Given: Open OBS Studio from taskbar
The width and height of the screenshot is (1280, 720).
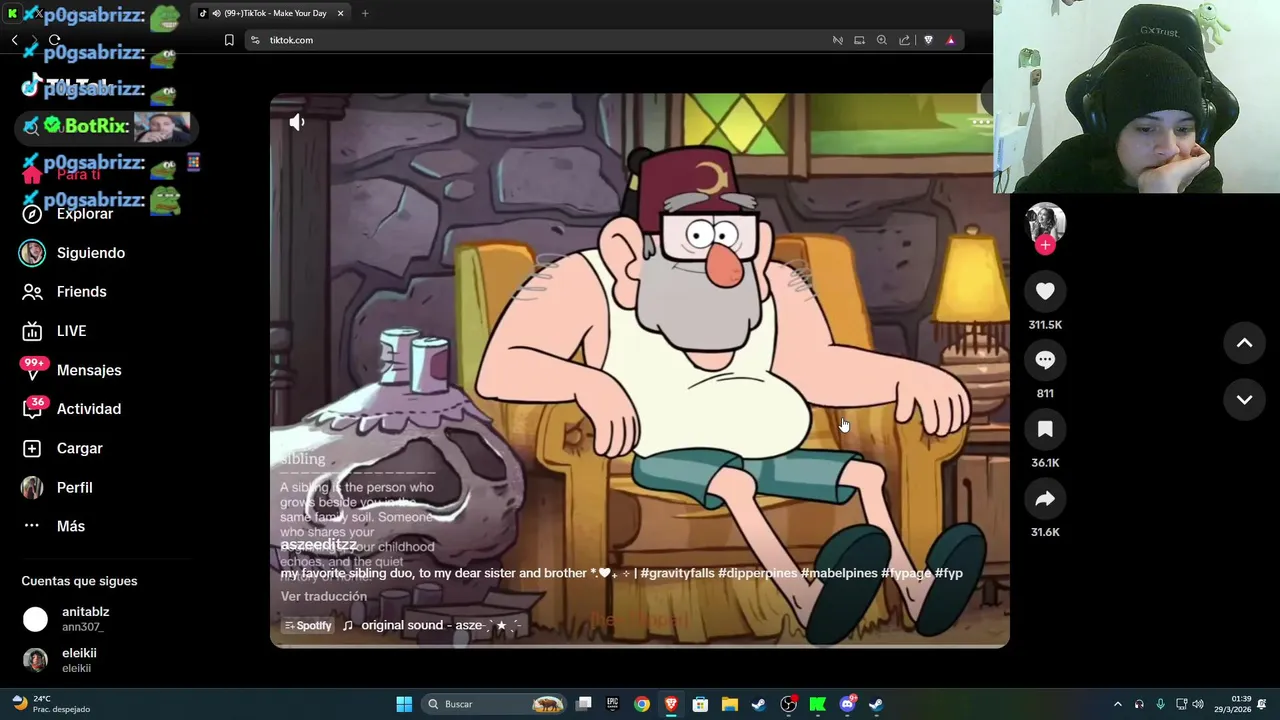Looking at the screenshot, I should coord(788,704).
